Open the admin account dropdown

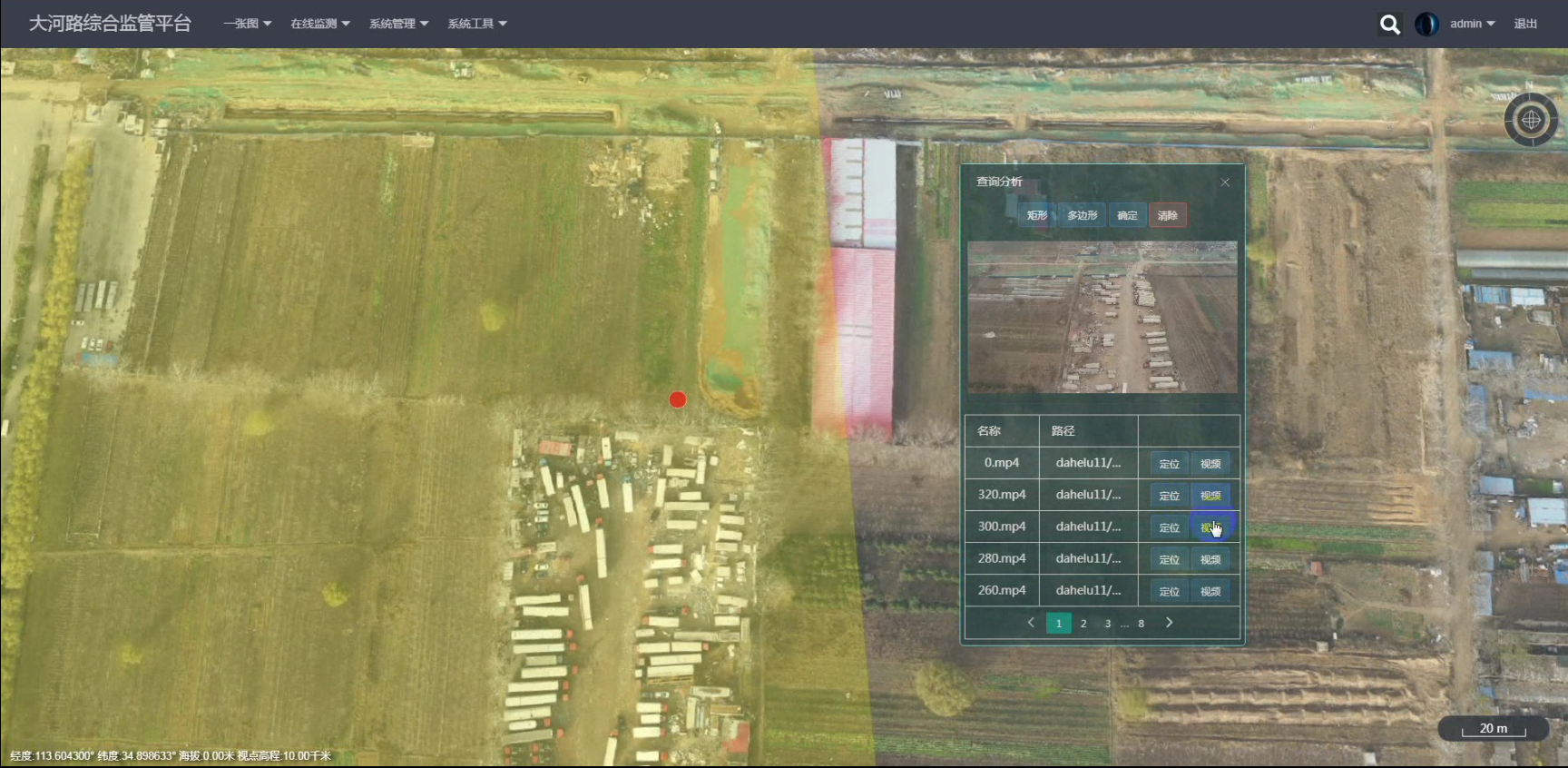(x=1471, y=24)
